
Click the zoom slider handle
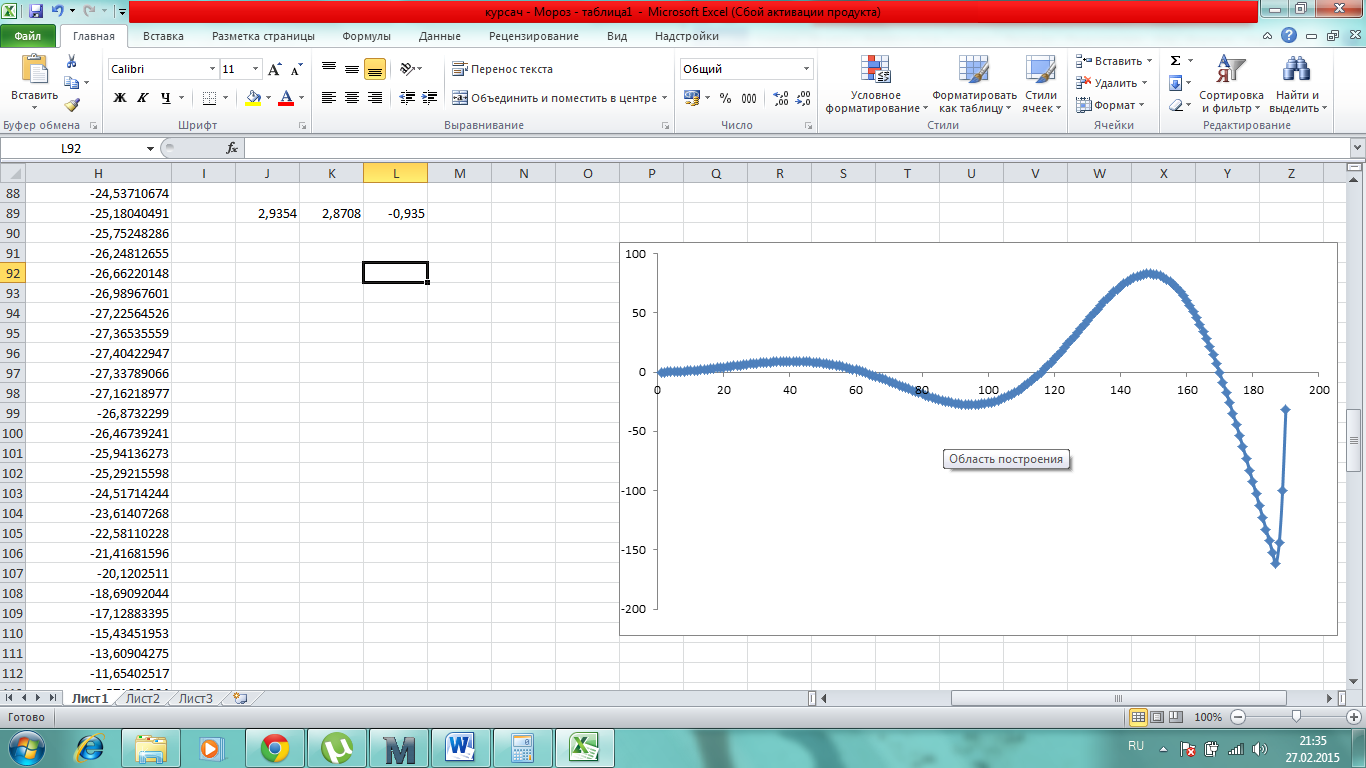[x=1296, y=717]
